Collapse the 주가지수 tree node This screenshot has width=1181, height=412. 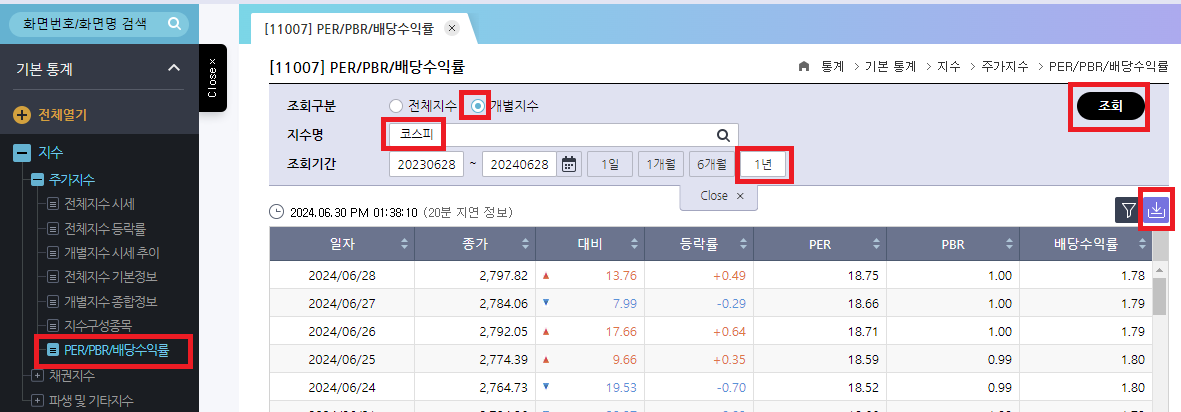[x=37, y=179]
